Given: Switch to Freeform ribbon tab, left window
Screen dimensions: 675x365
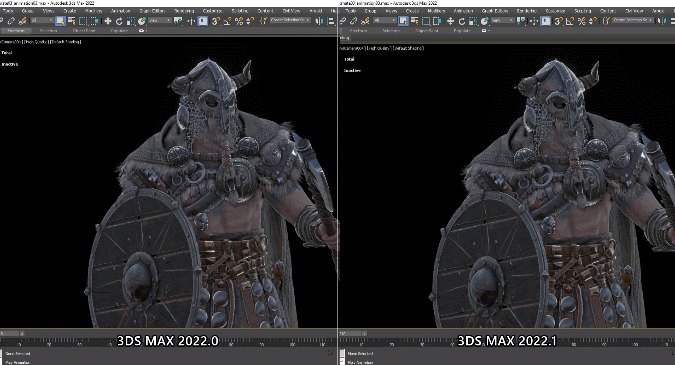Looking at the screenshot, I should [x=16, y=31].
